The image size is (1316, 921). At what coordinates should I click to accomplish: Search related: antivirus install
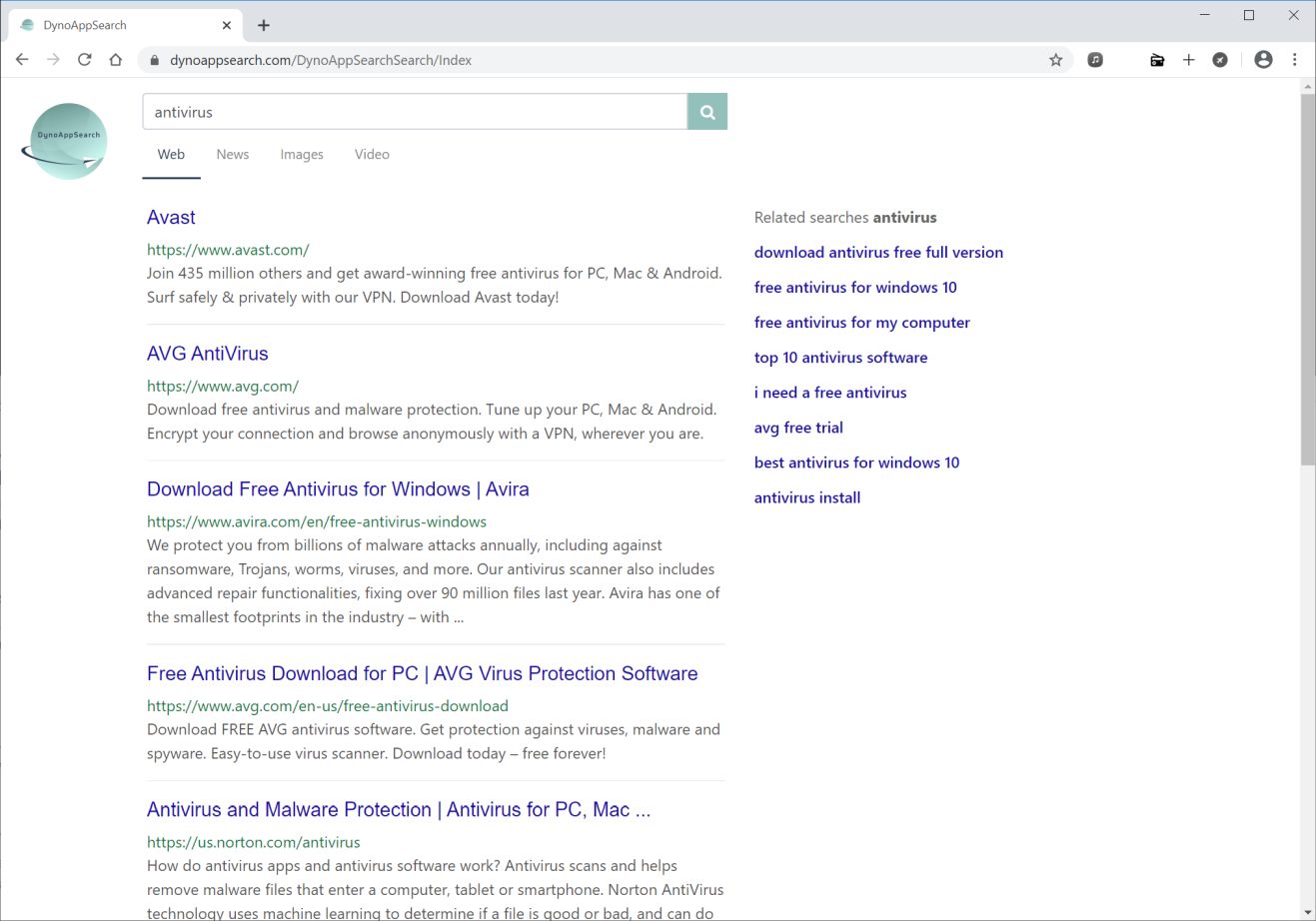click(807, 497)
